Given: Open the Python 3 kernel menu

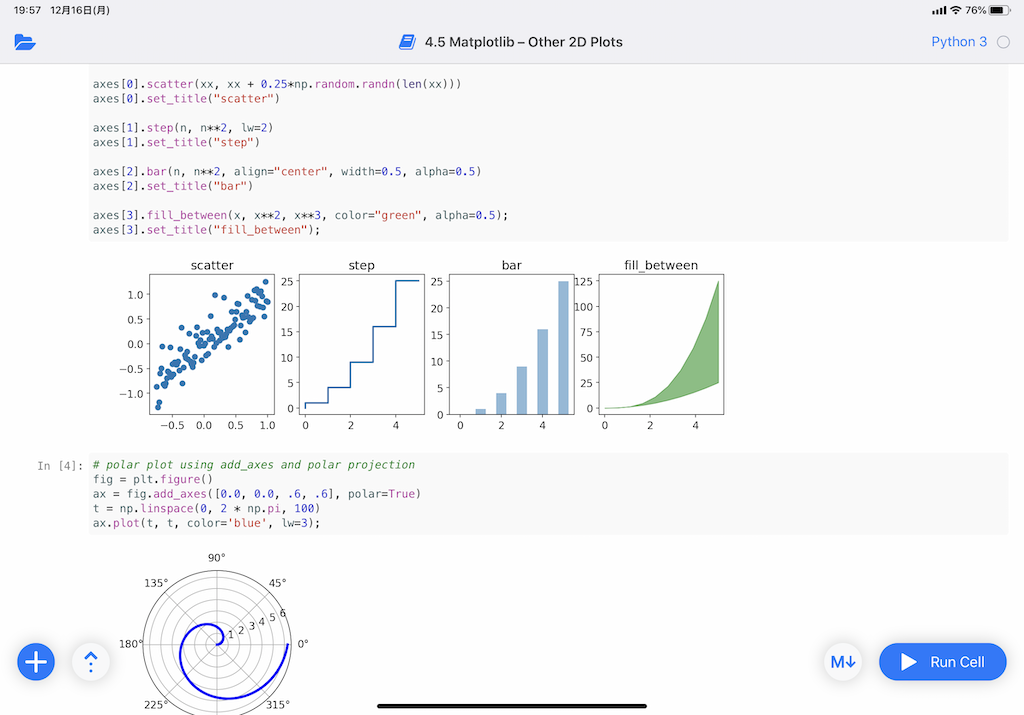Looking at the screenshot, I should coord(959,42).
